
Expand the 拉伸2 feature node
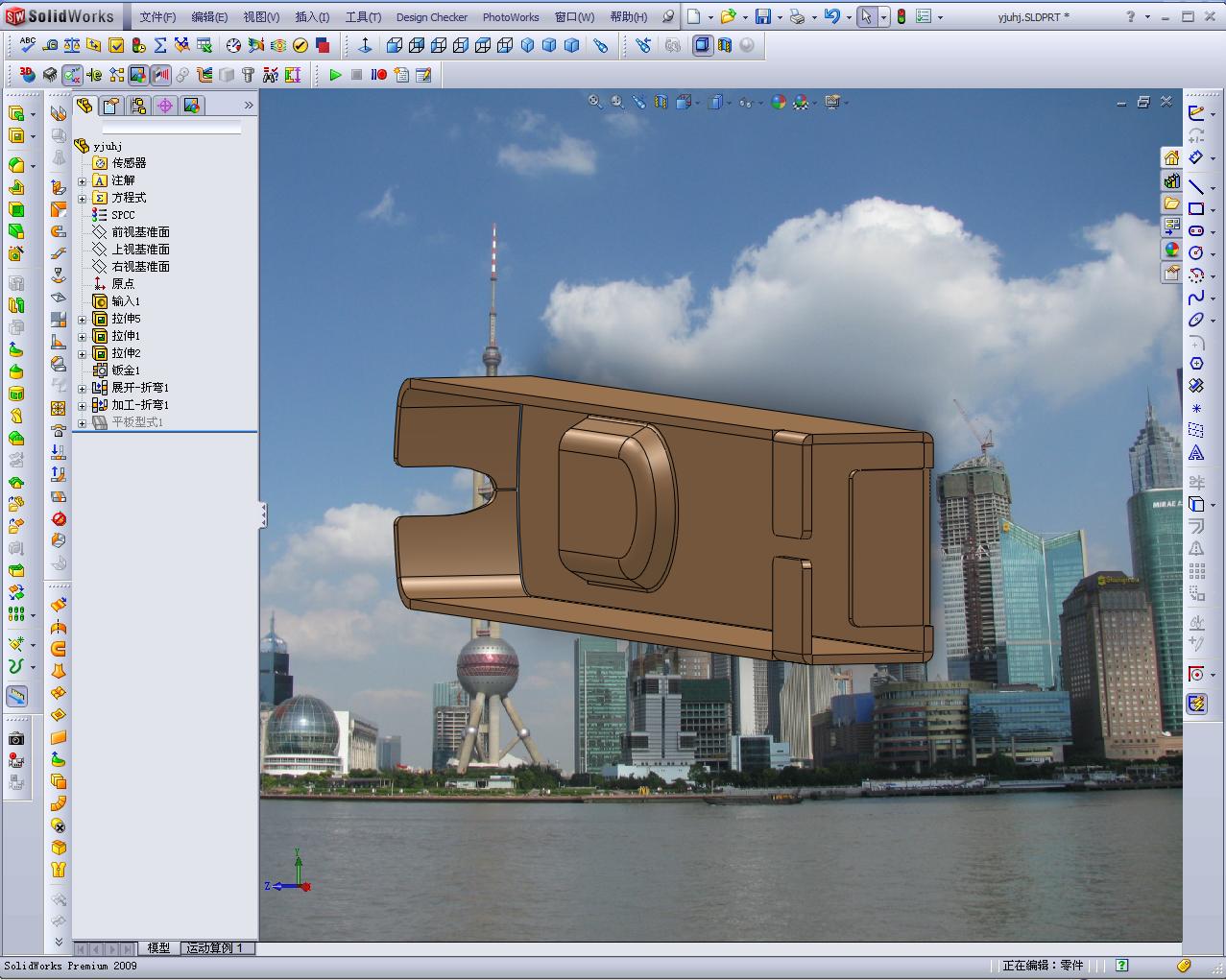pyautogui.click(x=82, y=353)
